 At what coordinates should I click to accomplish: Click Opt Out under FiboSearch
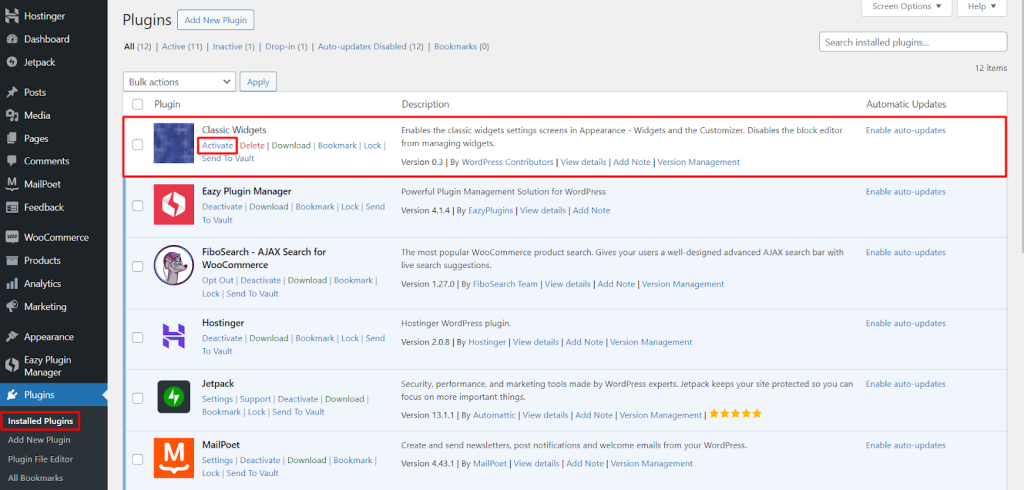point(217,280)
